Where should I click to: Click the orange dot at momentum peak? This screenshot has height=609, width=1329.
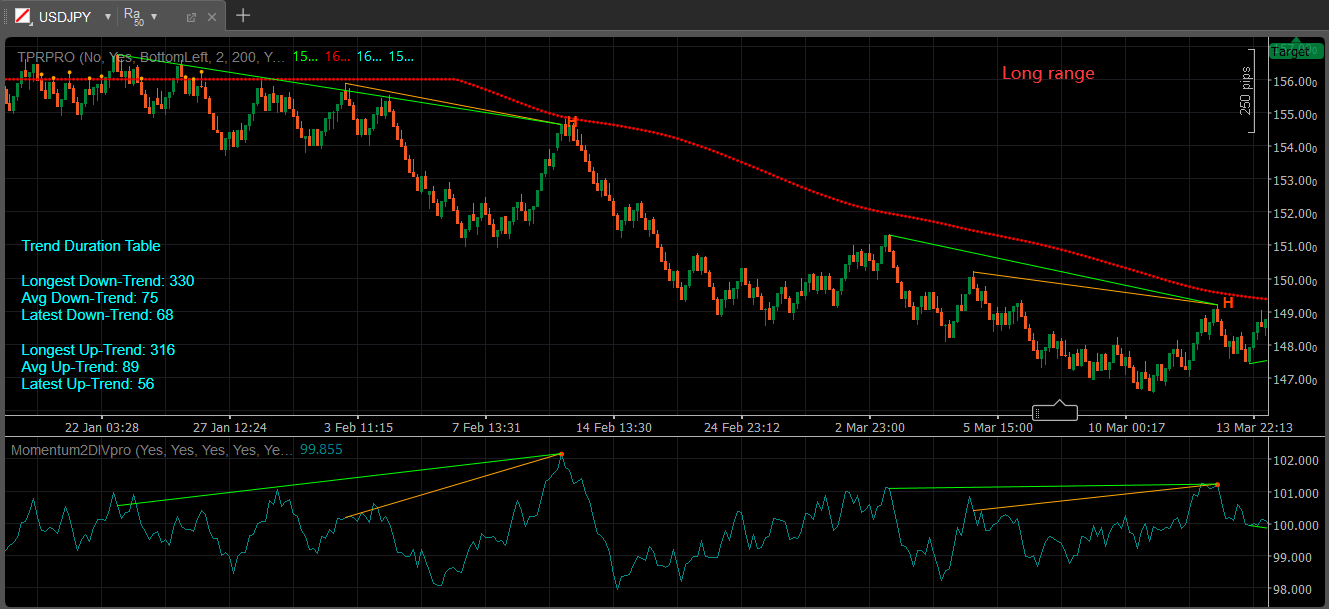coord(561,454)
